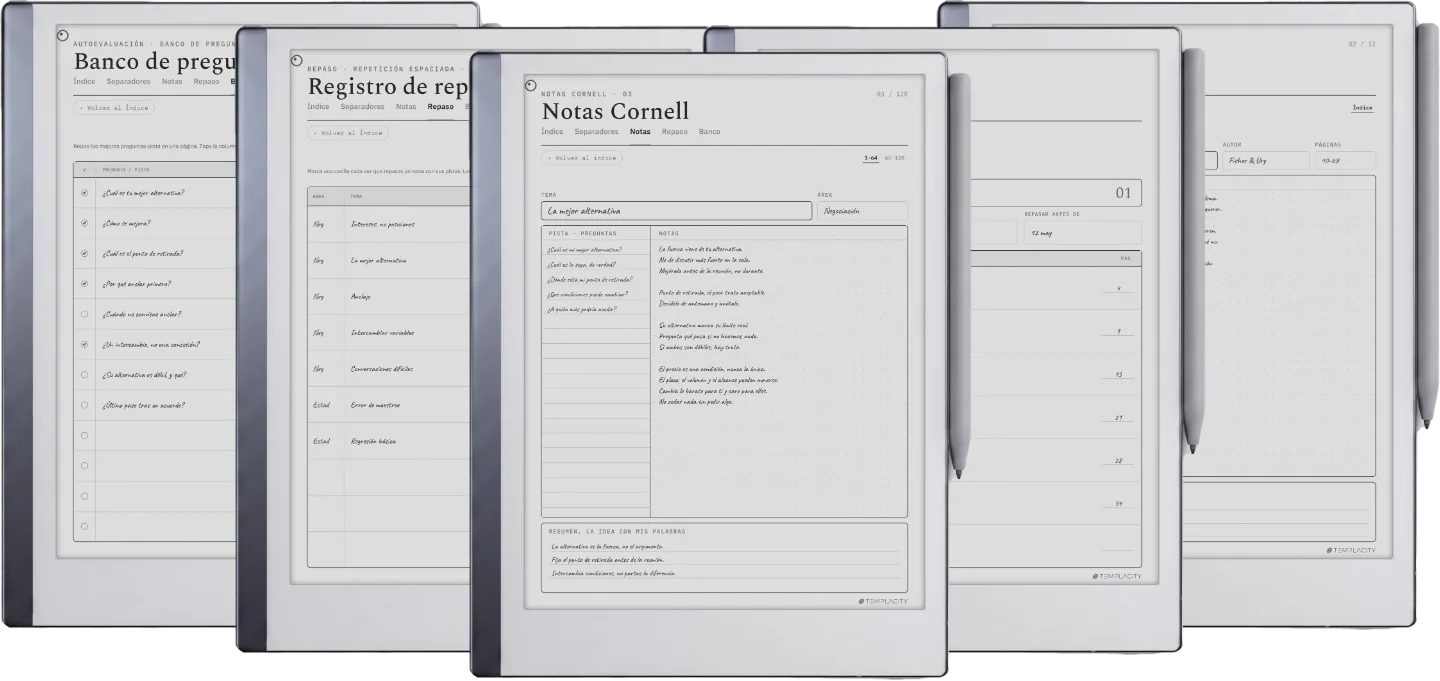Tap the circle icon on Registro de repaso page
Image resolution: width=1440 pixels, height=681 pixels.
point(297,60)
